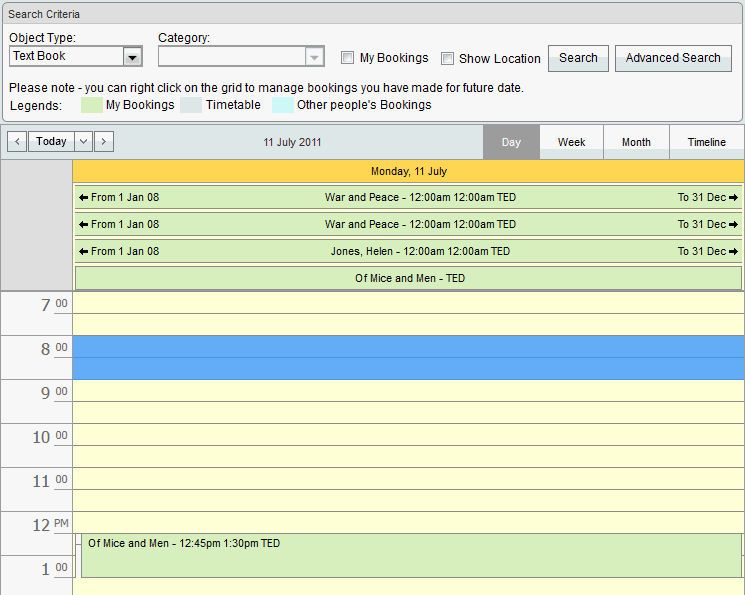
Task: Go to next day arrow
Action: pos(104,142)
